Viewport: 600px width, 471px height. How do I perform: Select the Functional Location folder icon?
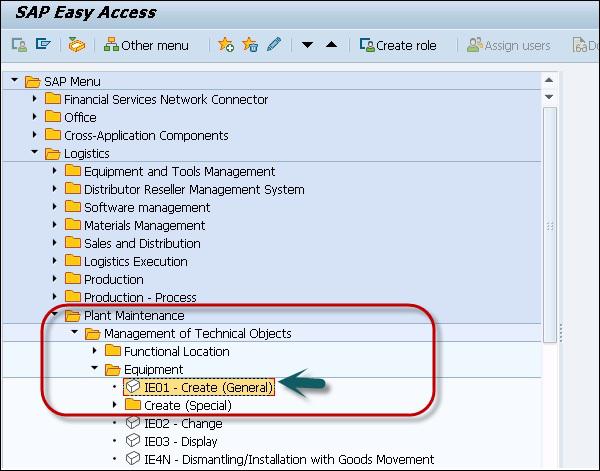(113, 350)
